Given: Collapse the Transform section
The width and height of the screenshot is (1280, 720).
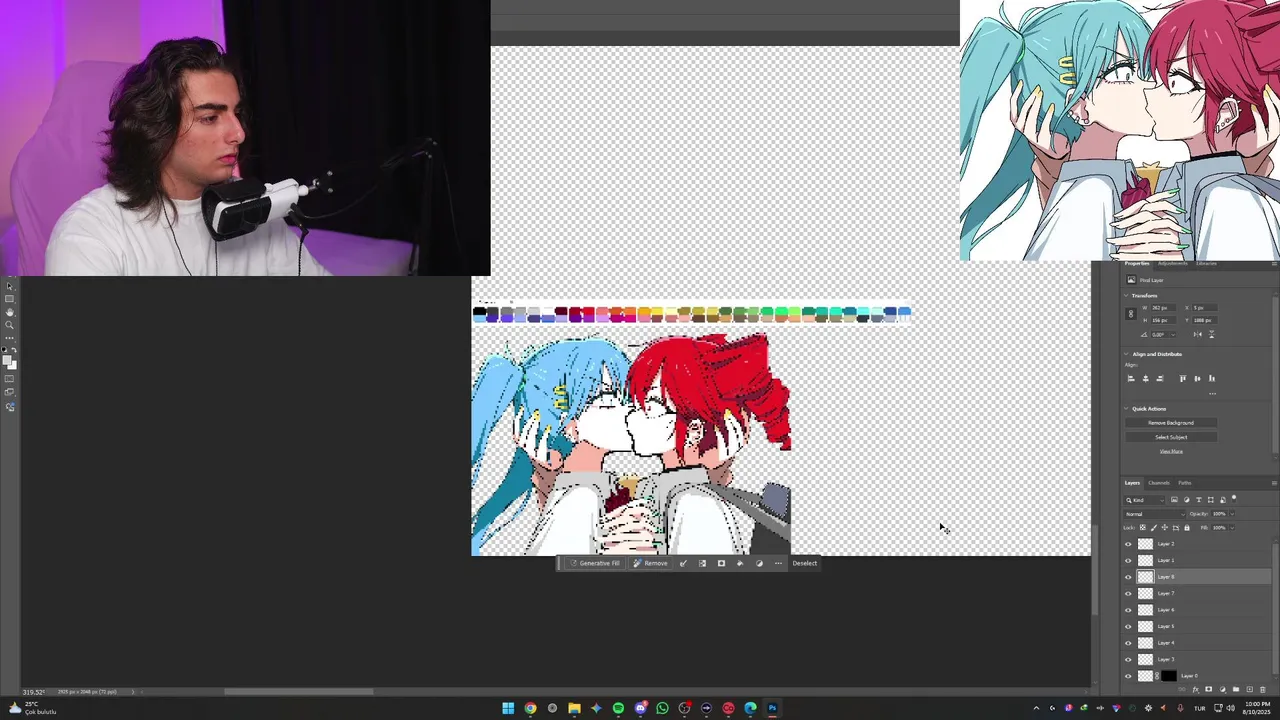Looking at the screenshot, I should tap(1126, 296).
